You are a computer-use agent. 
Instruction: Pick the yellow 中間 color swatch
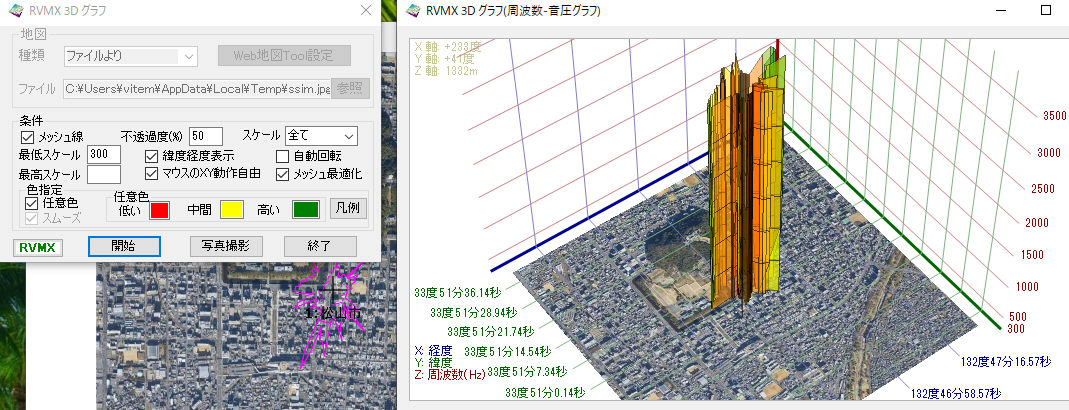[x=232, y=210]
